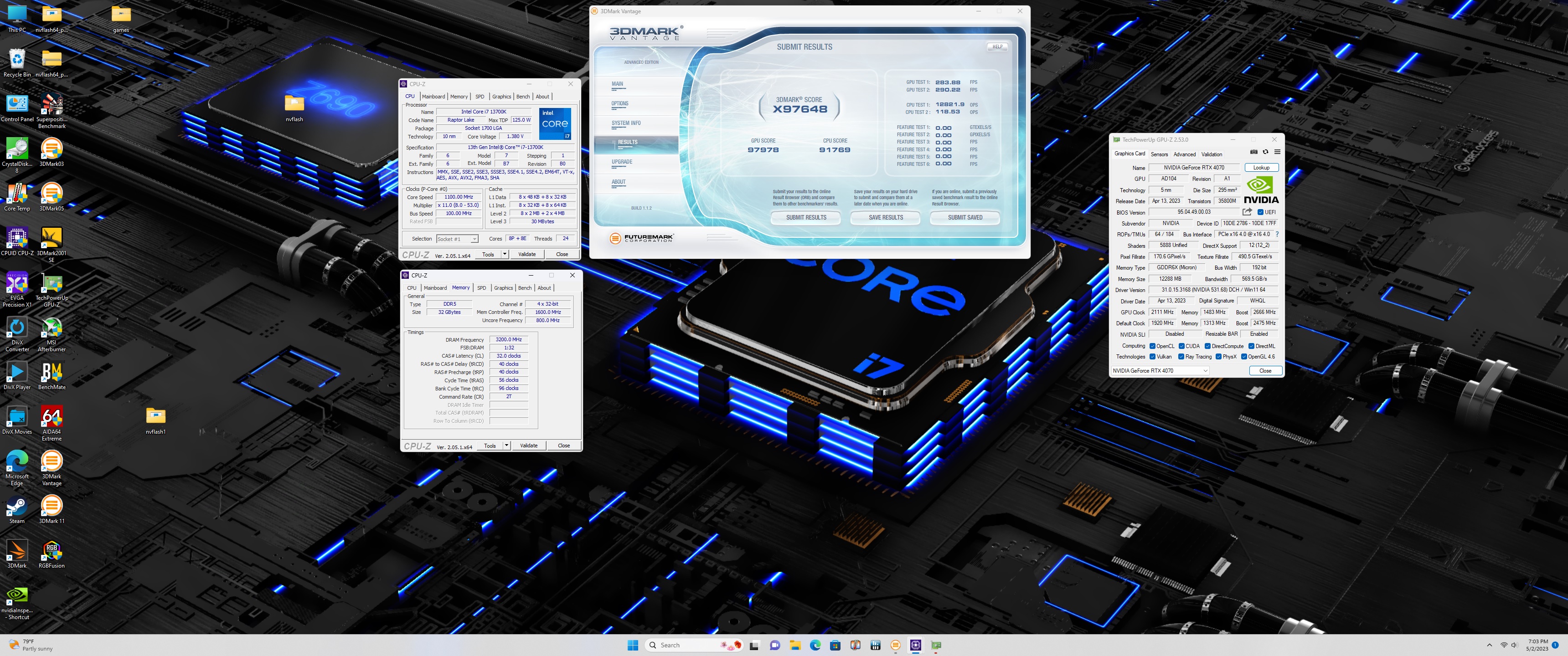The width and height of the screenshot is (1568, 656).
Task: Open the 3DMark2001 SE desktop shortcut
Action: click(x=52, y=245)
